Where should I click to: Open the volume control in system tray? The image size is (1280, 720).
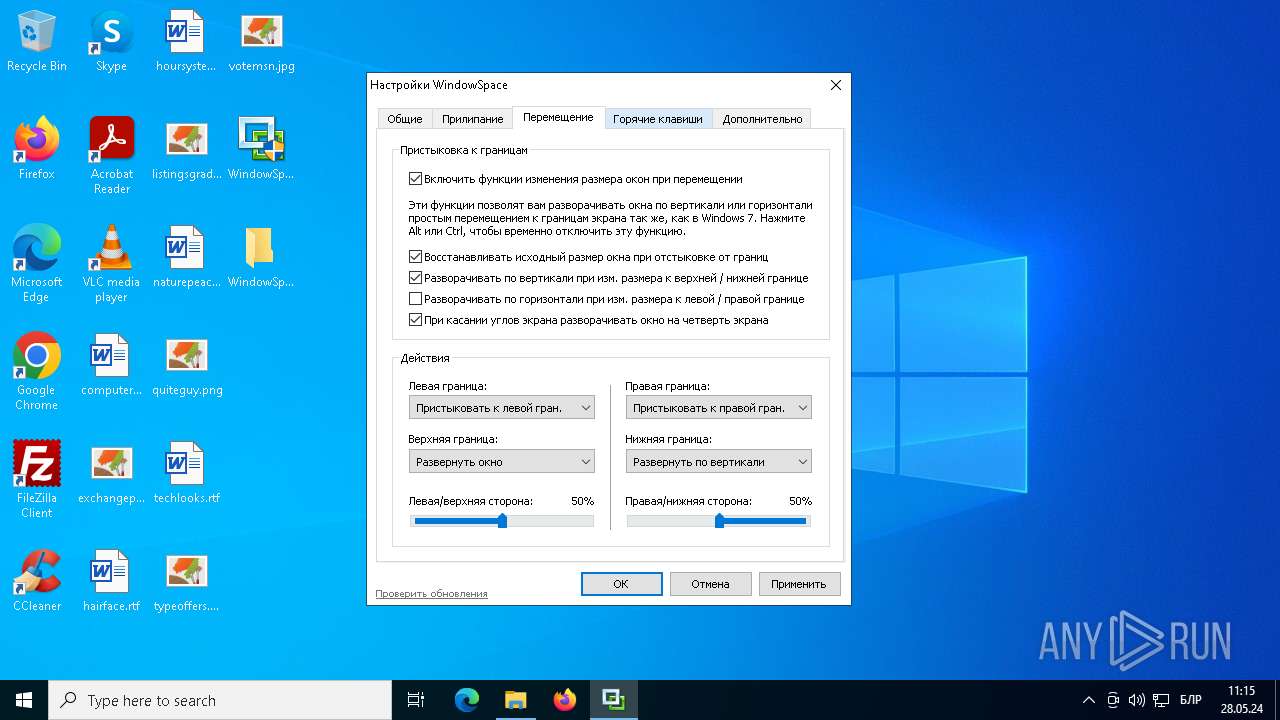point(1137,700)
